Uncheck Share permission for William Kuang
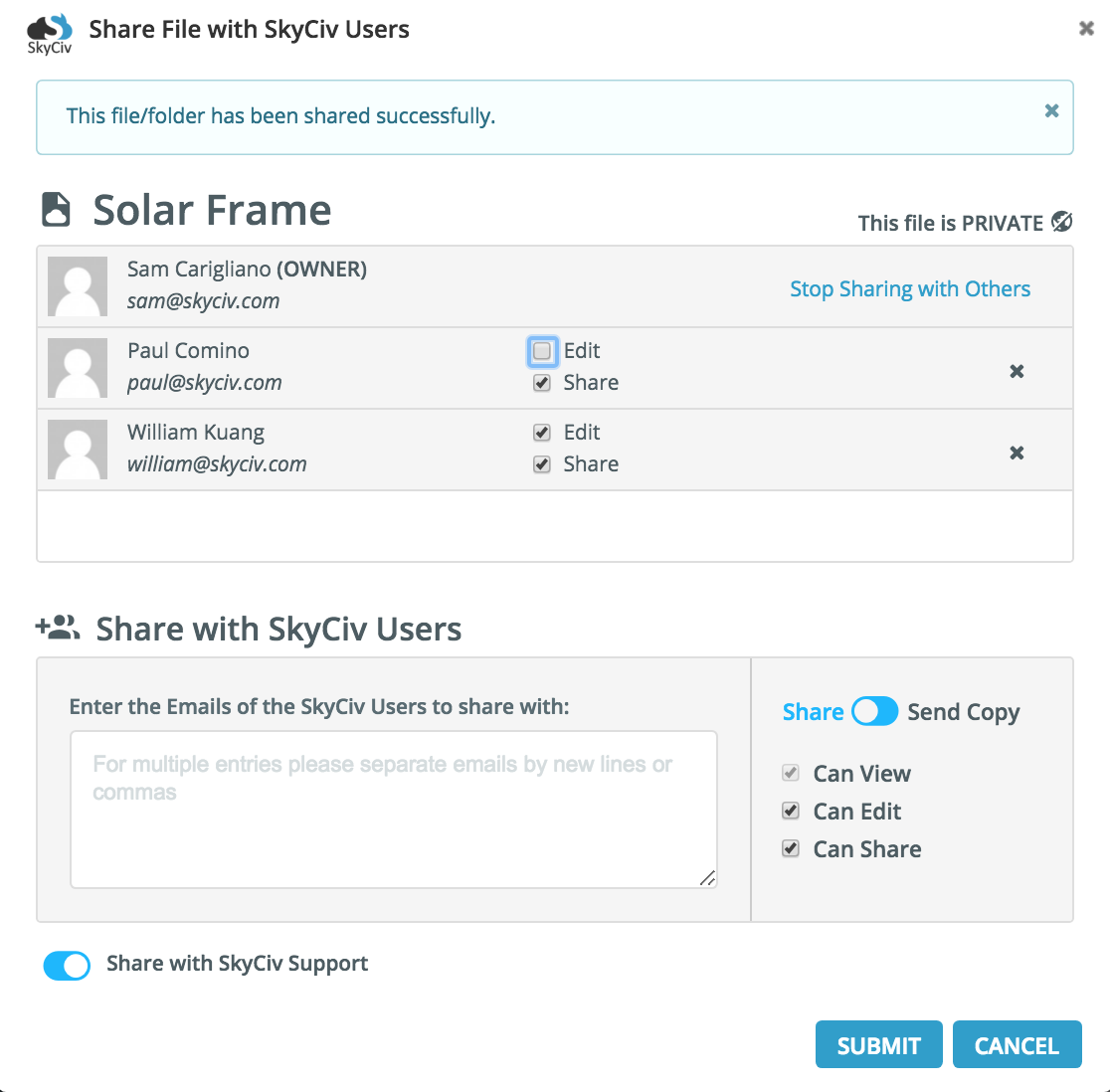Screen dimensions: 1110x1092 pos(542,464)
